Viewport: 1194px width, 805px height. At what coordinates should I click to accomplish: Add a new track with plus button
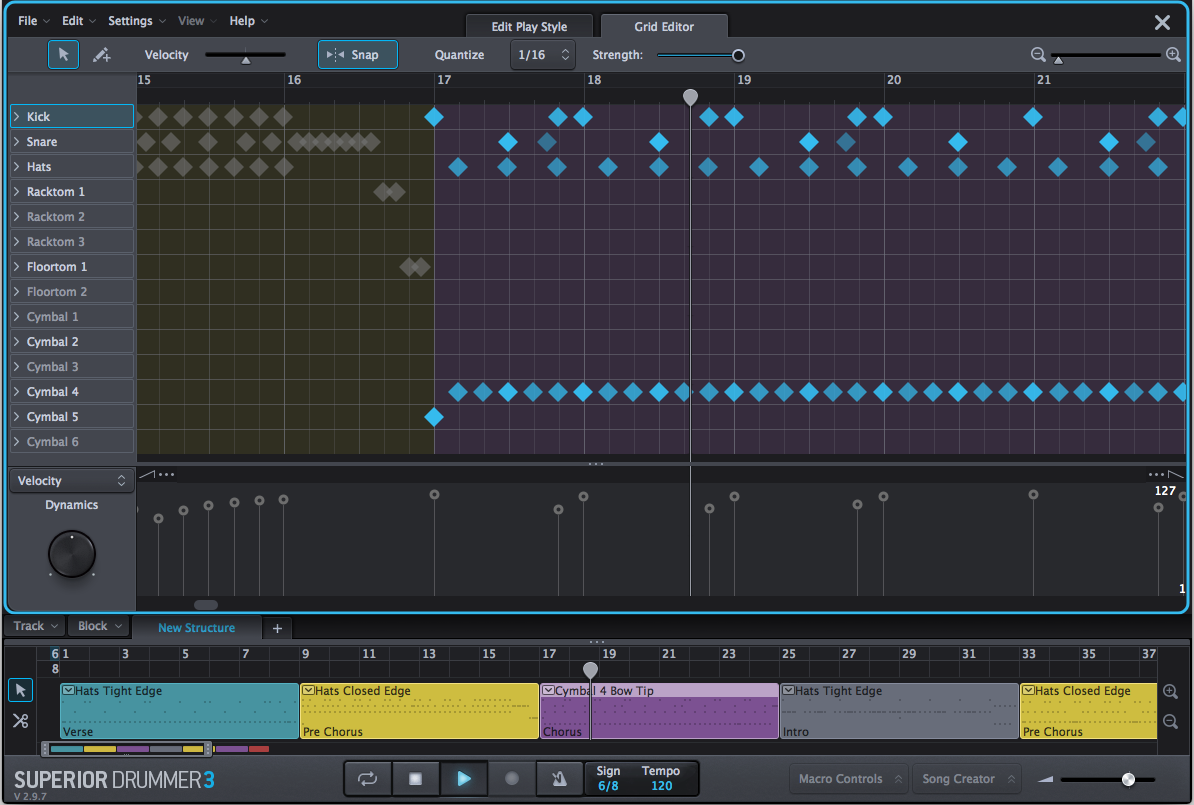(x=277, y=628)
